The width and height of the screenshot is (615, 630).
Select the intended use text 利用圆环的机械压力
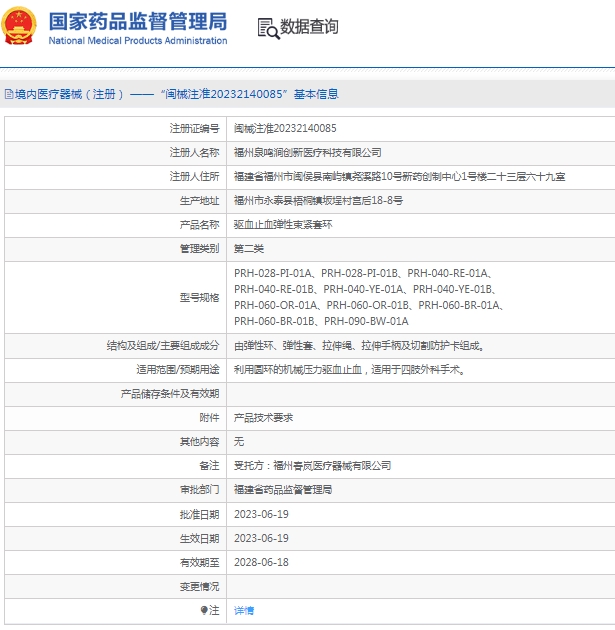coord(349,369)
